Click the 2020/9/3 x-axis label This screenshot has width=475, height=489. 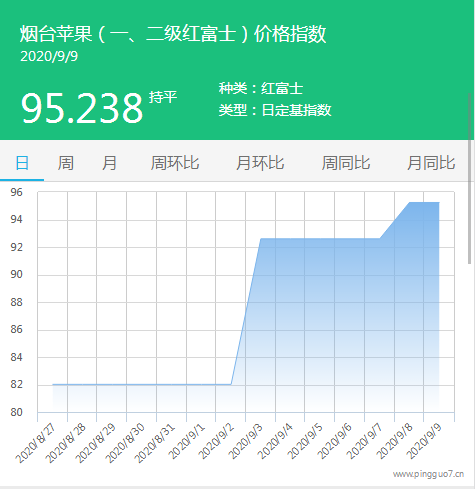coord(246,442)
